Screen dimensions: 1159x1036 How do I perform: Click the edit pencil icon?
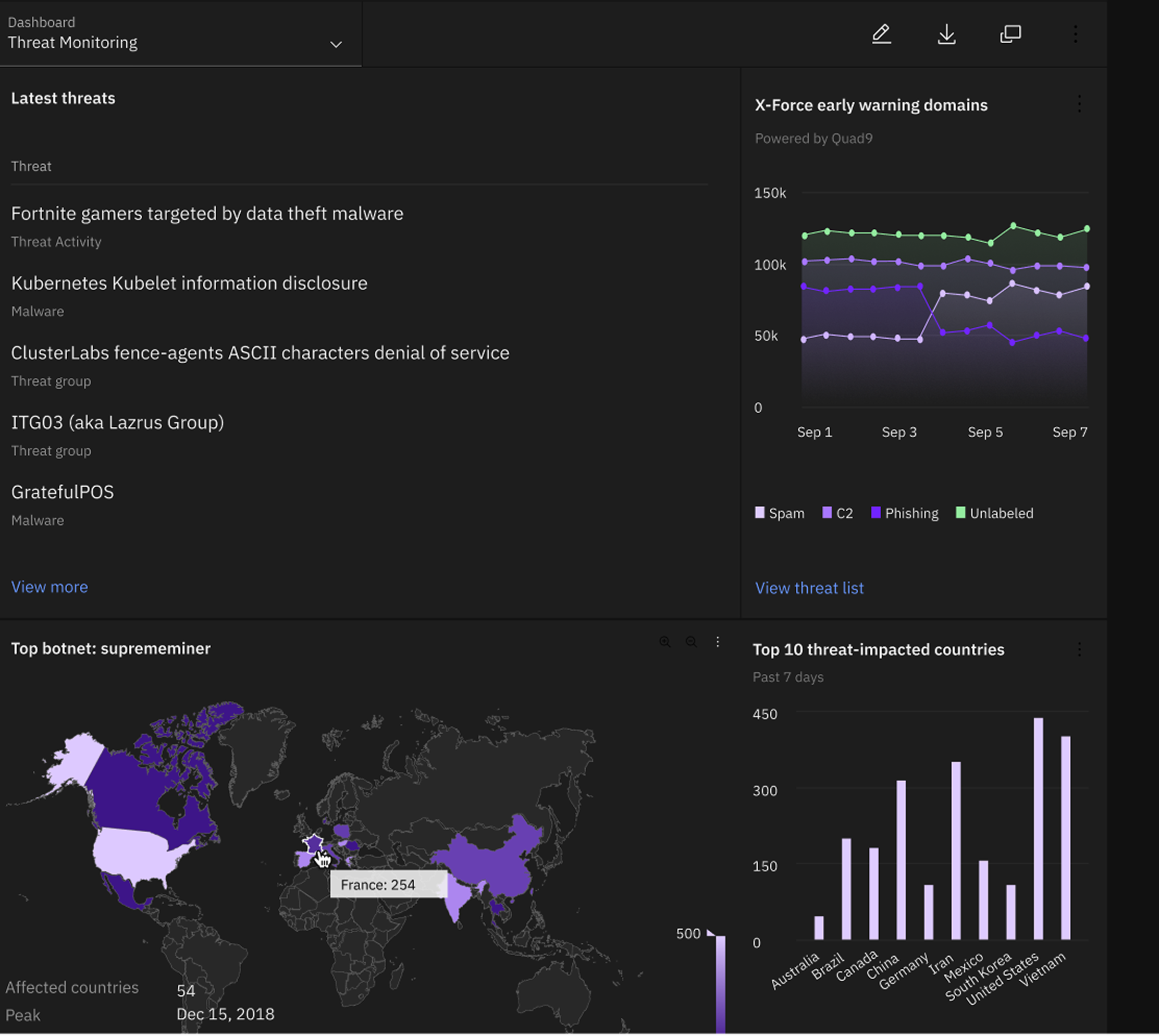point(881,34)
